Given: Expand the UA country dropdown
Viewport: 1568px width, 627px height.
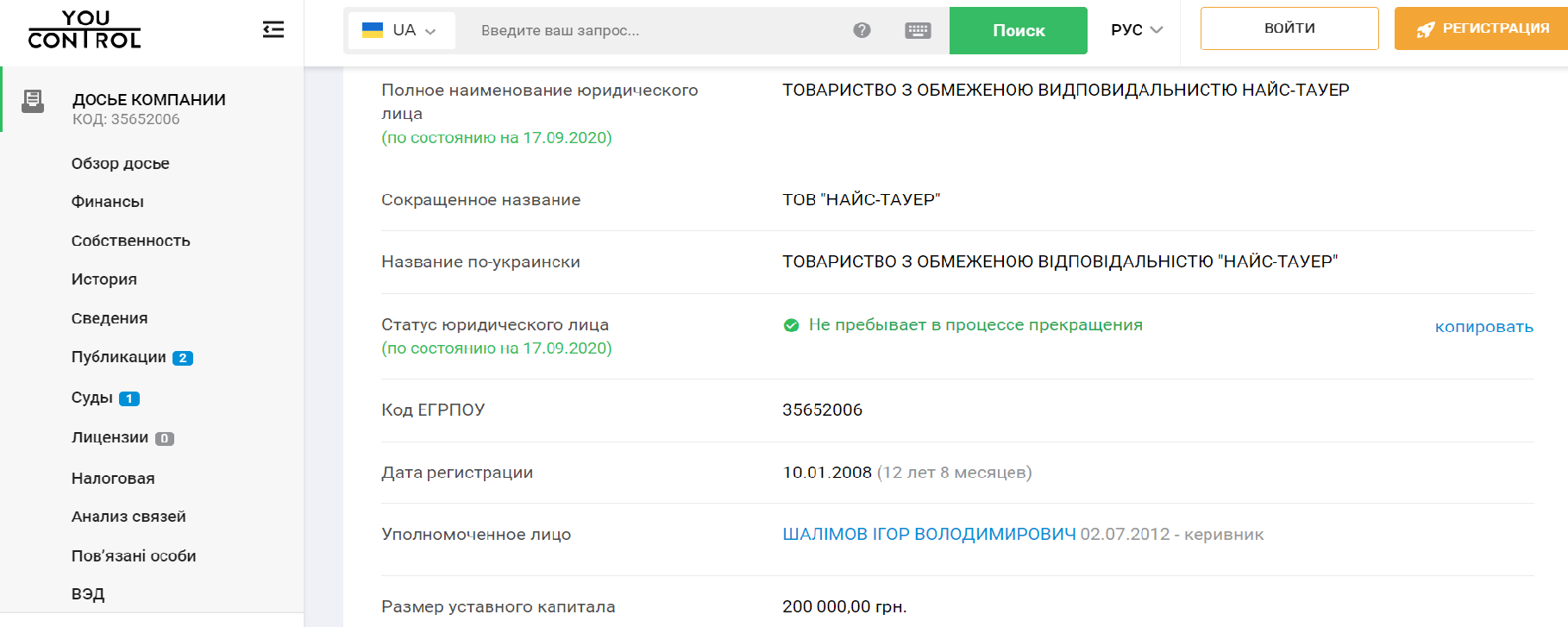Looking at the screenshot, I should click(402, 30).
